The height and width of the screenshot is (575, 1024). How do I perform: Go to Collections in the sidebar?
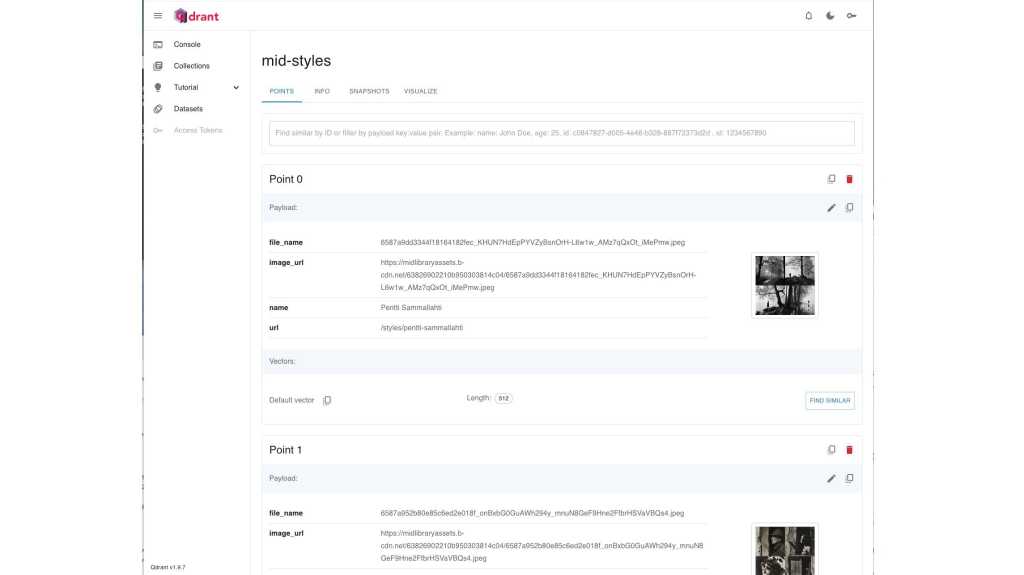click(191, 66)
